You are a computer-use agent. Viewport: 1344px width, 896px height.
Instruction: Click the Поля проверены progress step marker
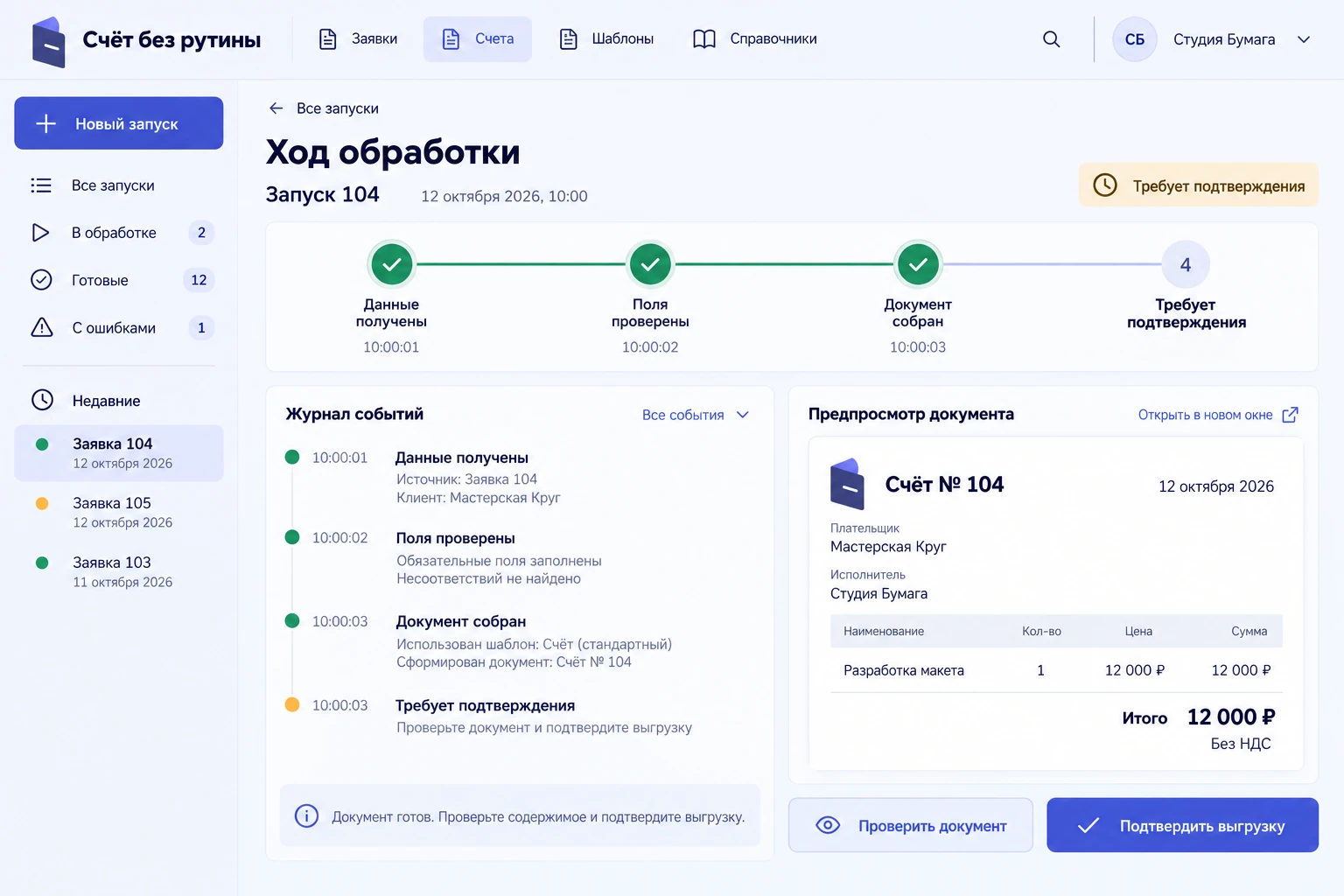click(650, 264)
